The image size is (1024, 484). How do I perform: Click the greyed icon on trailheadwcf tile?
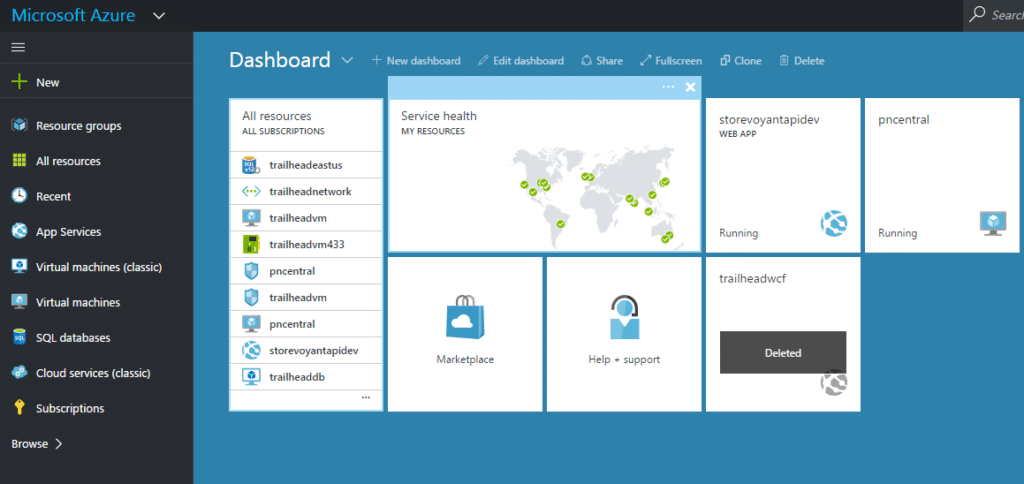click(x=834, y=383)
